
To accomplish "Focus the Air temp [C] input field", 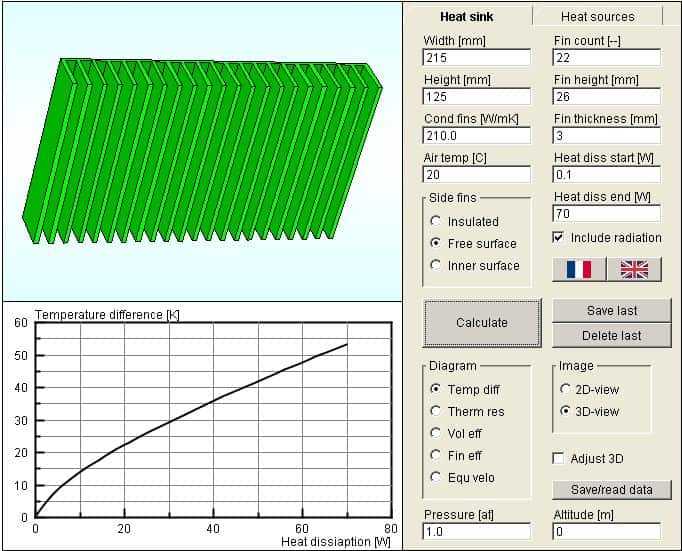I will point(477,175).
